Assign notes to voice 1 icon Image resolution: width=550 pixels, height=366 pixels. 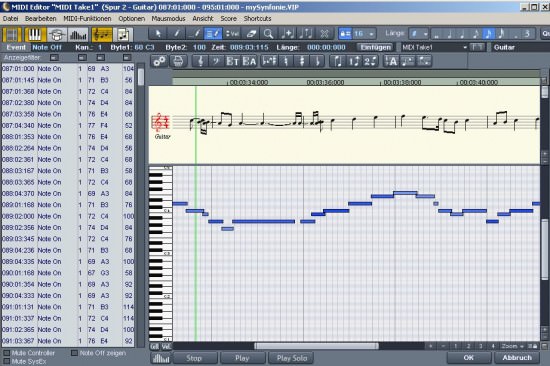pos(354,61)
